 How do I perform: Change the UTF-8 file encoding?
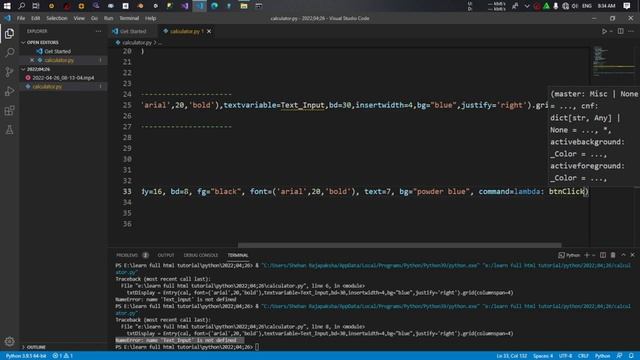(565, 356)
